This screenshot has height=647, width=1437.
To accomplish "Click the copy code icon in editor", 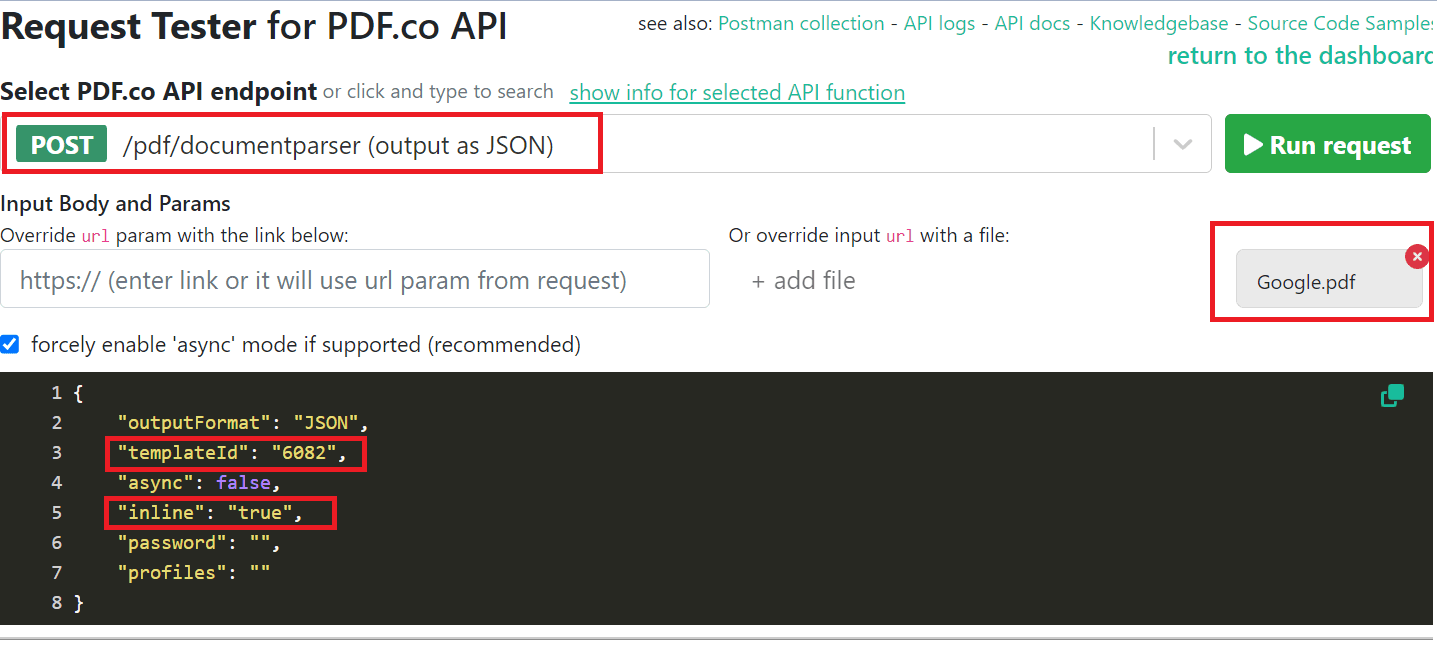I will (1392, 396).
